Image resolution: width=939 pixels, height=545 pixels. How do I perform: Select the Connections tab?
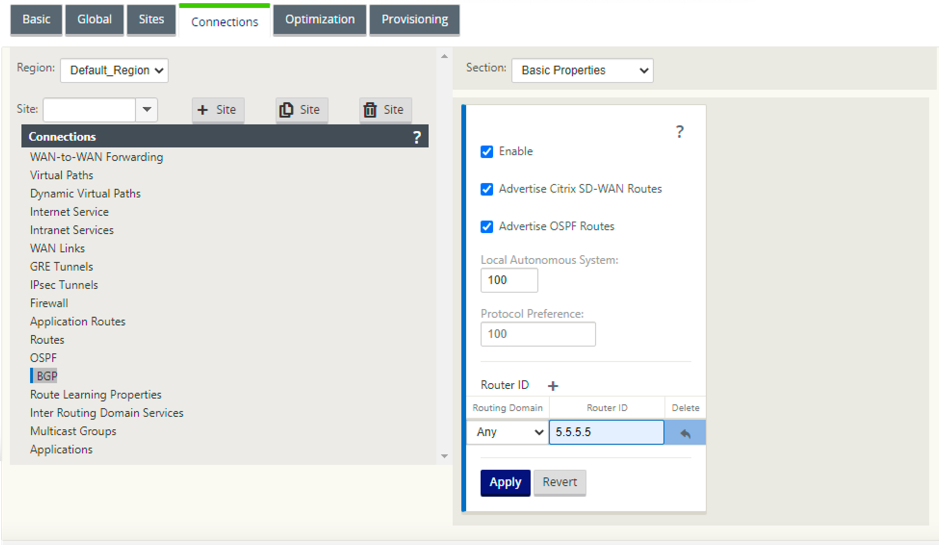pos(225,22)
